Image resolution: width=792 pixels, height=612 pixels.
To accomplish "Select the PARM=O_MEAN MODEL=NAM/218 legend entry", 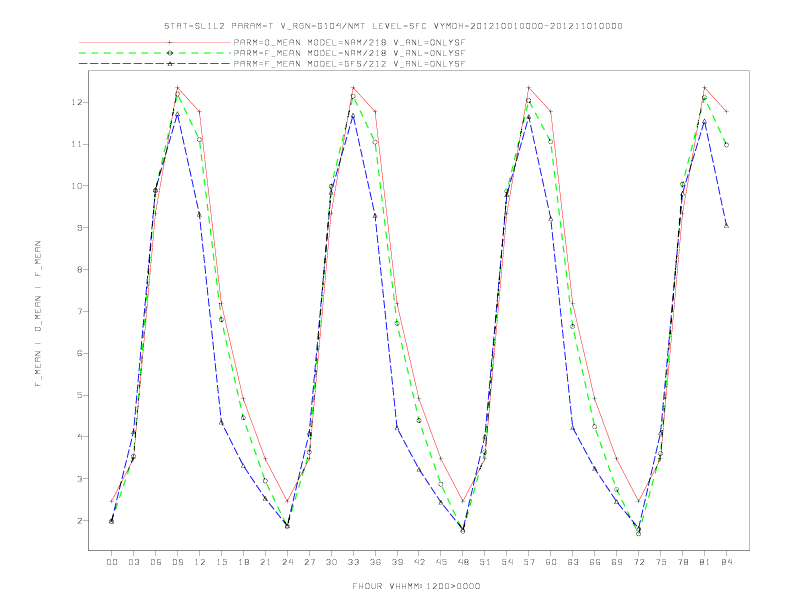I will point(350,42).
